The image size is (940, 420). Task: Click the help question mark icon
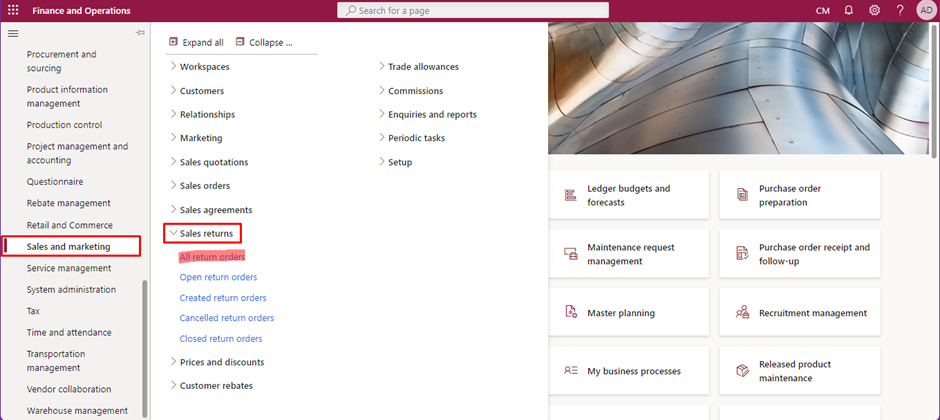point(900,10)
